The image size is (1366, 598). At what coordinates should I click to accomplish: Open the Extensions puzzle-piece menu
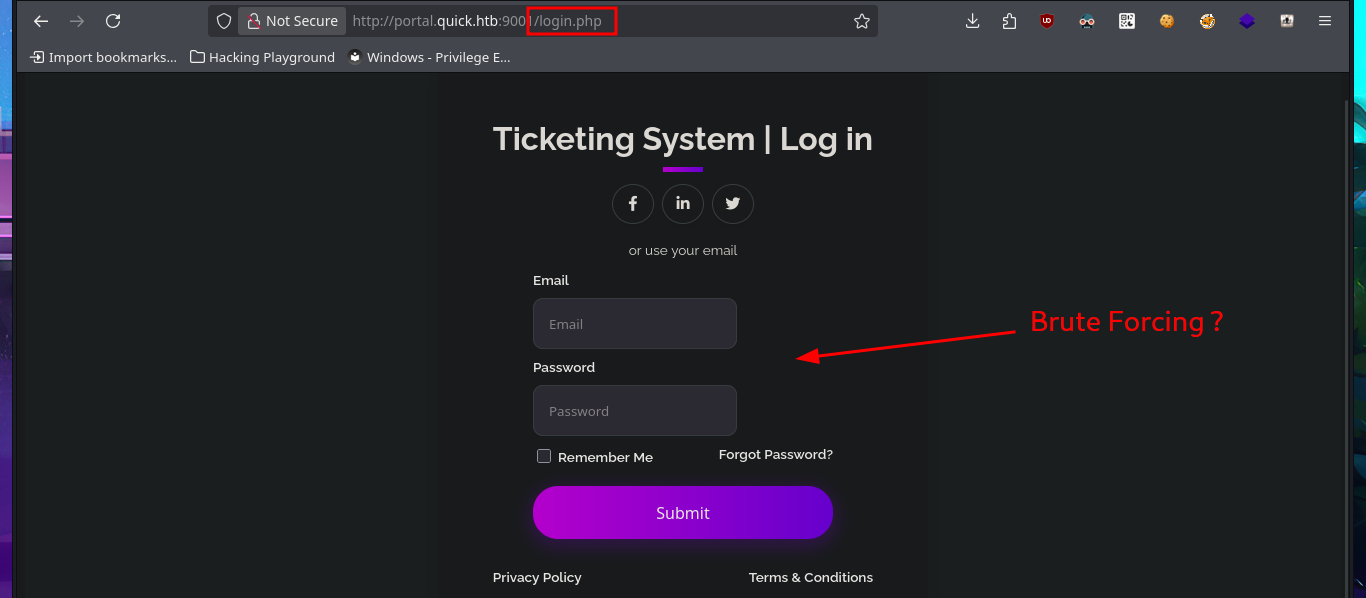pyautogui.click(x=1009, y=21)
